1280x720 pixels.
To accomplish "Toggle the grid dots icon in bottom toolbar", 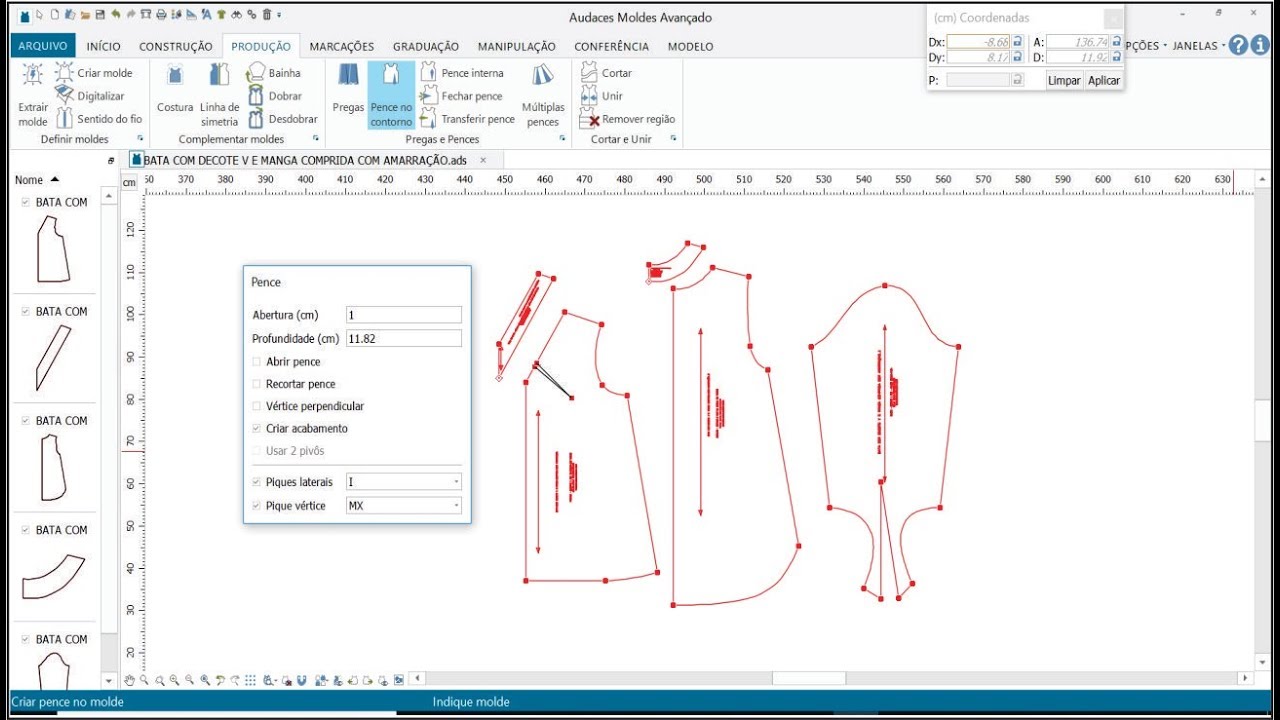I will point(251,680).
